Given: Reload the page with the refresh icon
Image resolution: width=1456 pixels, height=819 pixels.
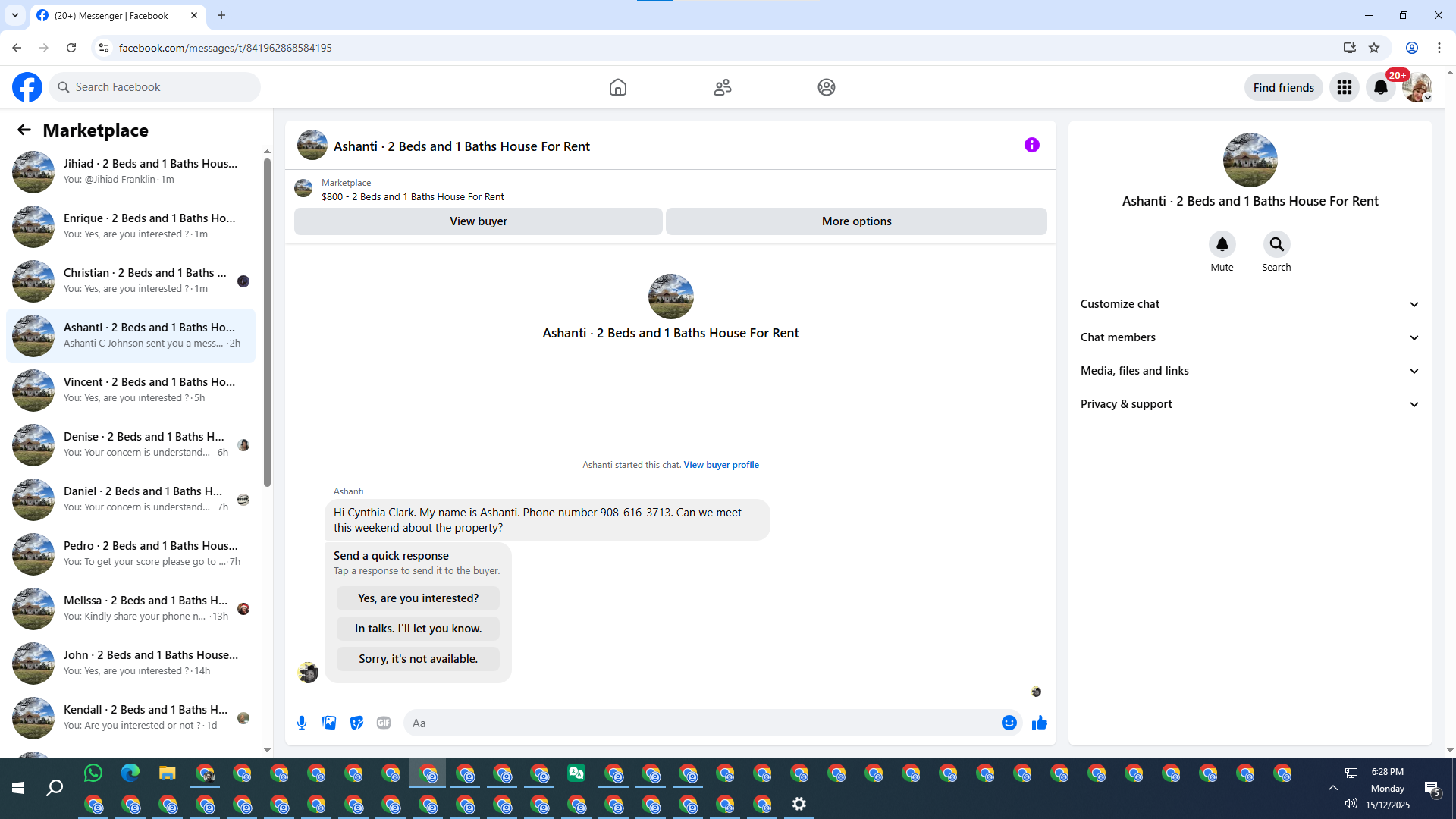Looking at the screenshot, I should [71, 48].
